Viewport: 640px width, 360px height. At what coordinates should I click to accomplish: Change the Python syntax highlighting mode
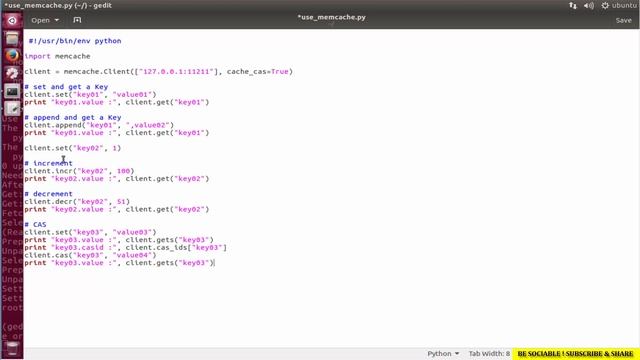pos(443,353)
